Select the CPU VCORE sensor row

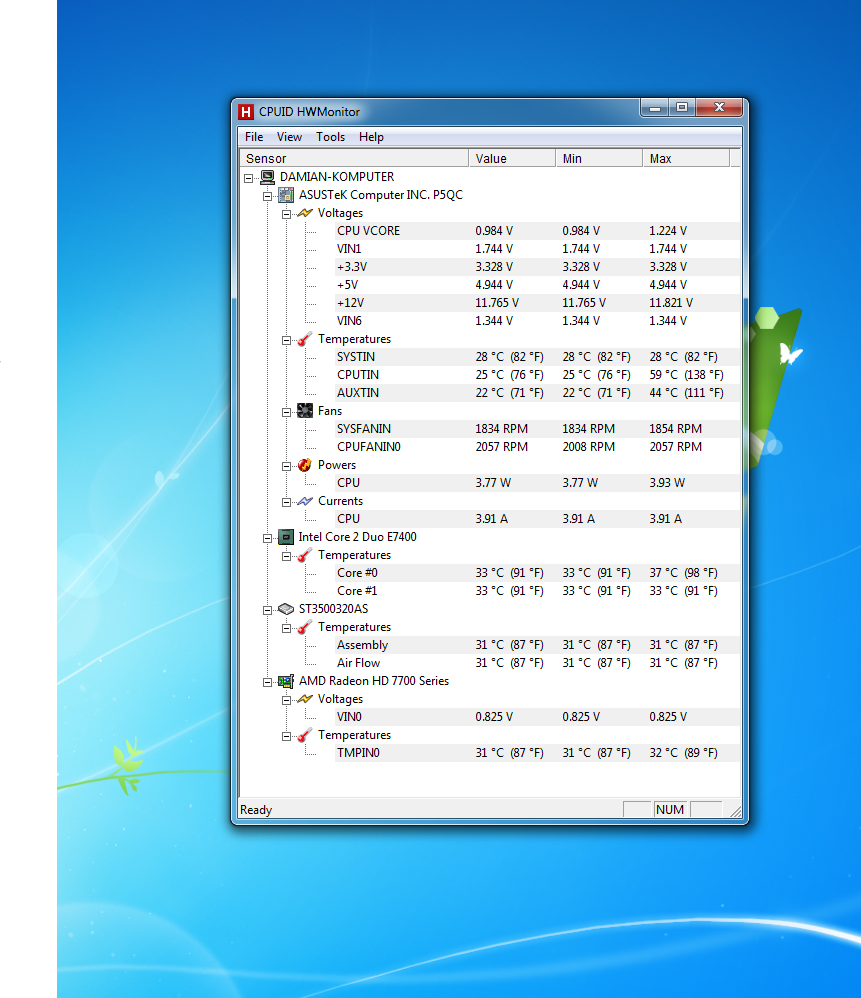pyautogui.click(x=368, y=231)
